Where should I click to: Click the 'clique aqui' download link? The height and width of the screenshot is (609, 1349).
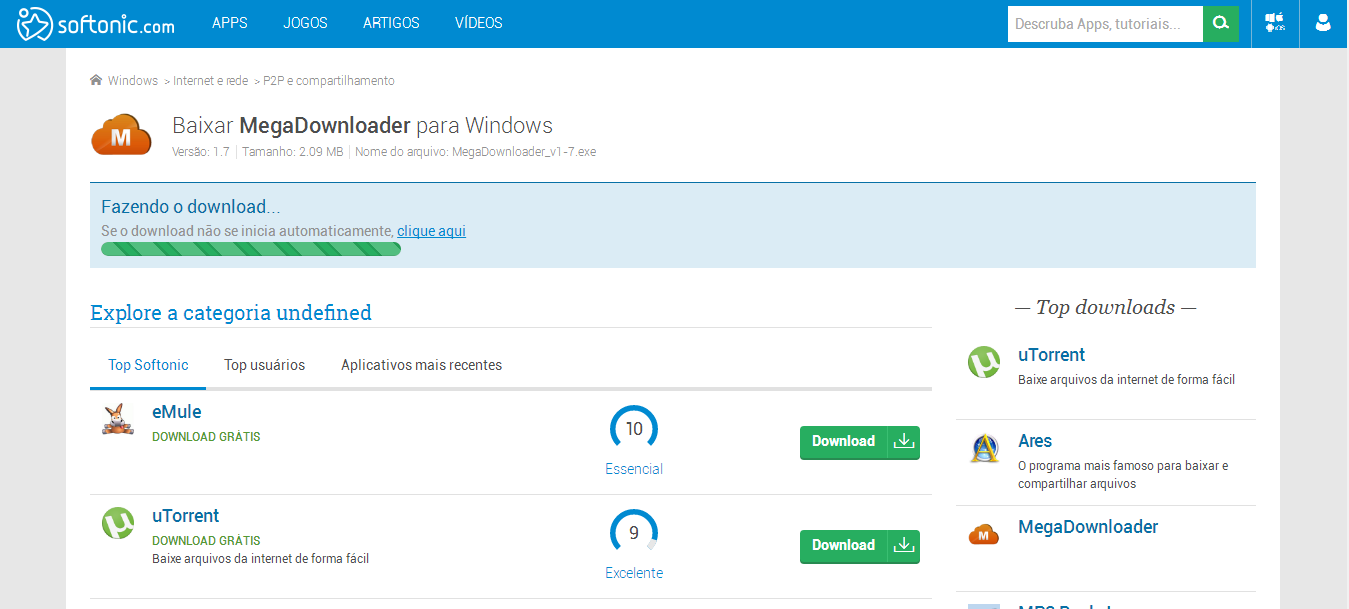click(431, 231)
